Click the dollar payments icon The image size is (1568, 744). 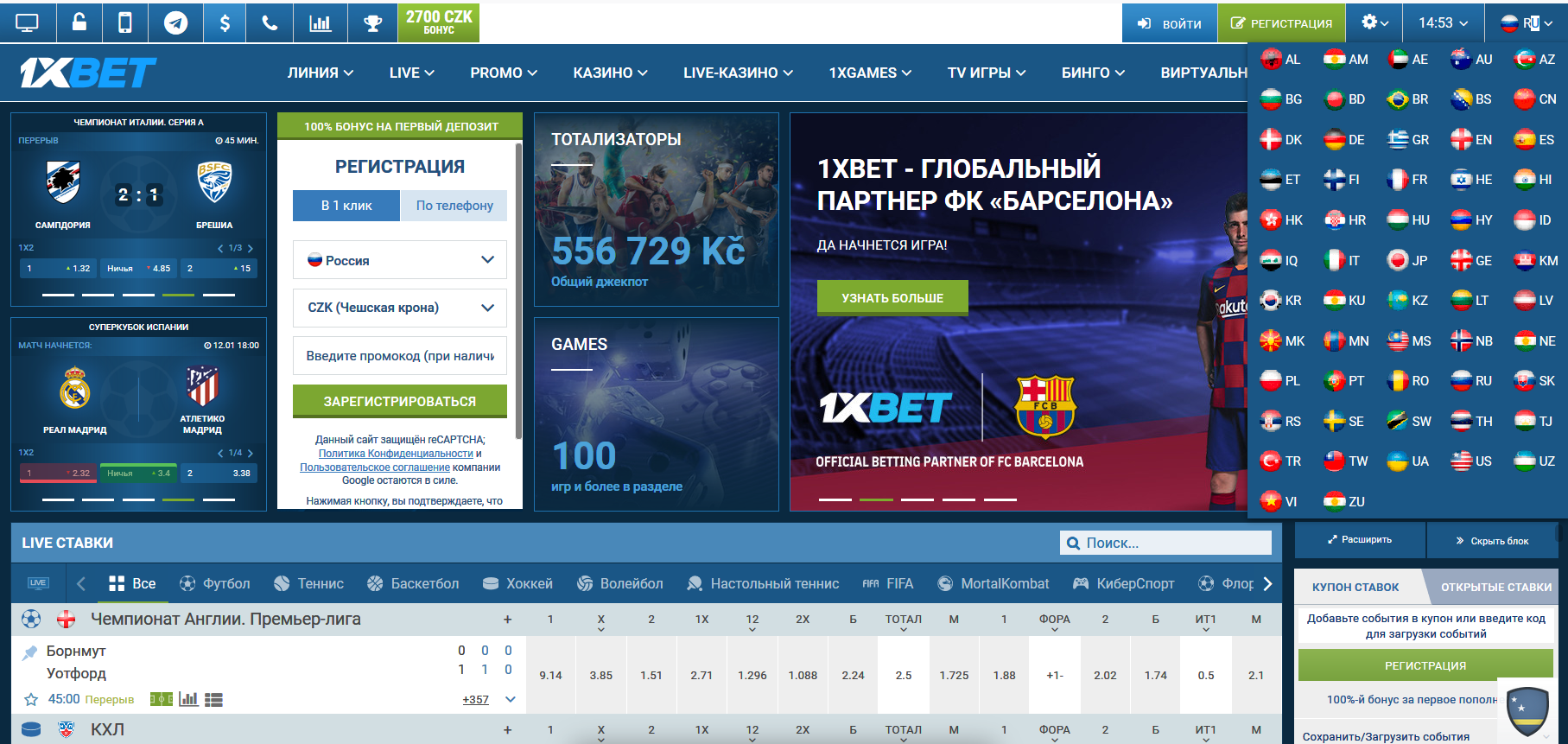click(225, 23)
